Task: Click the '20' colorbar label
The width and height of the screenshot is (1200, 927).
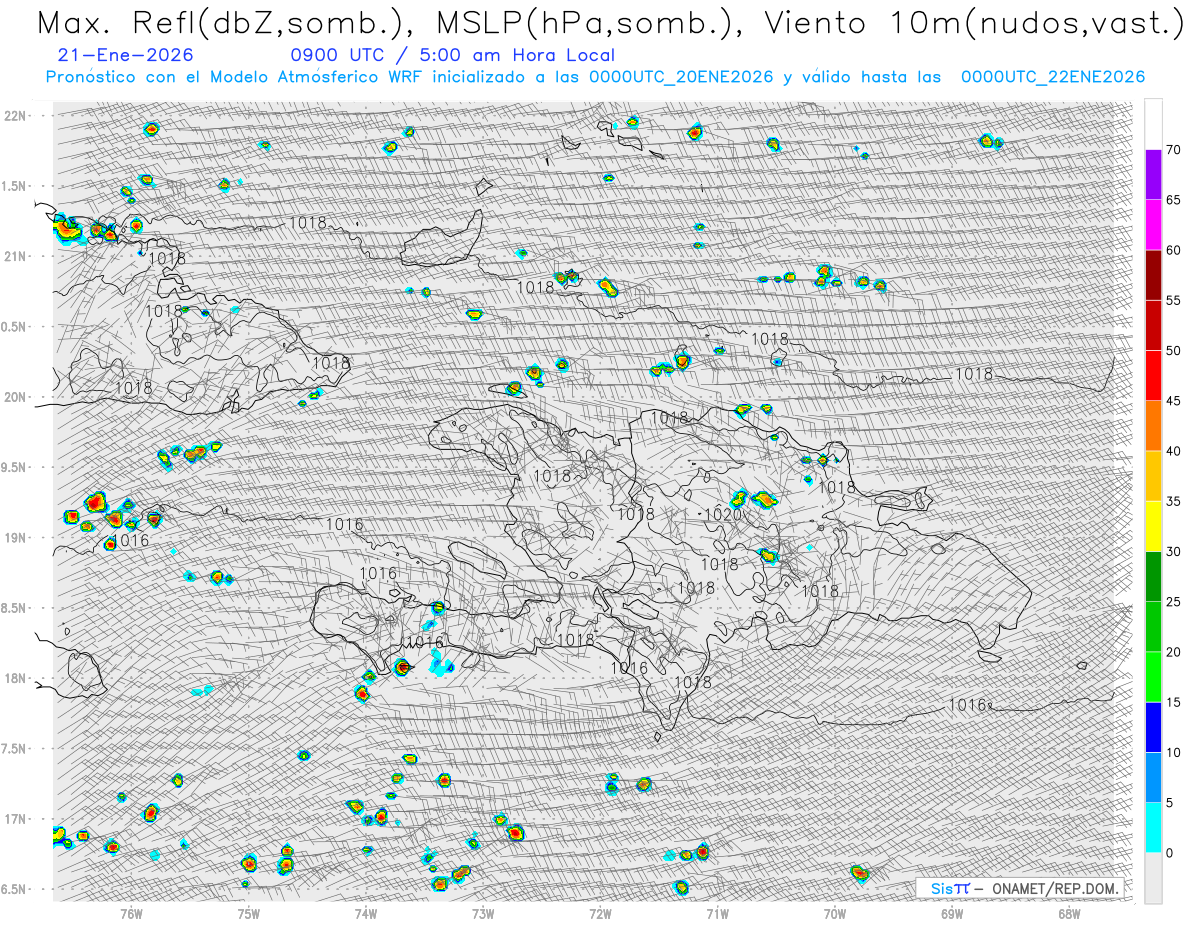Action: click(x=1173, y=652)
